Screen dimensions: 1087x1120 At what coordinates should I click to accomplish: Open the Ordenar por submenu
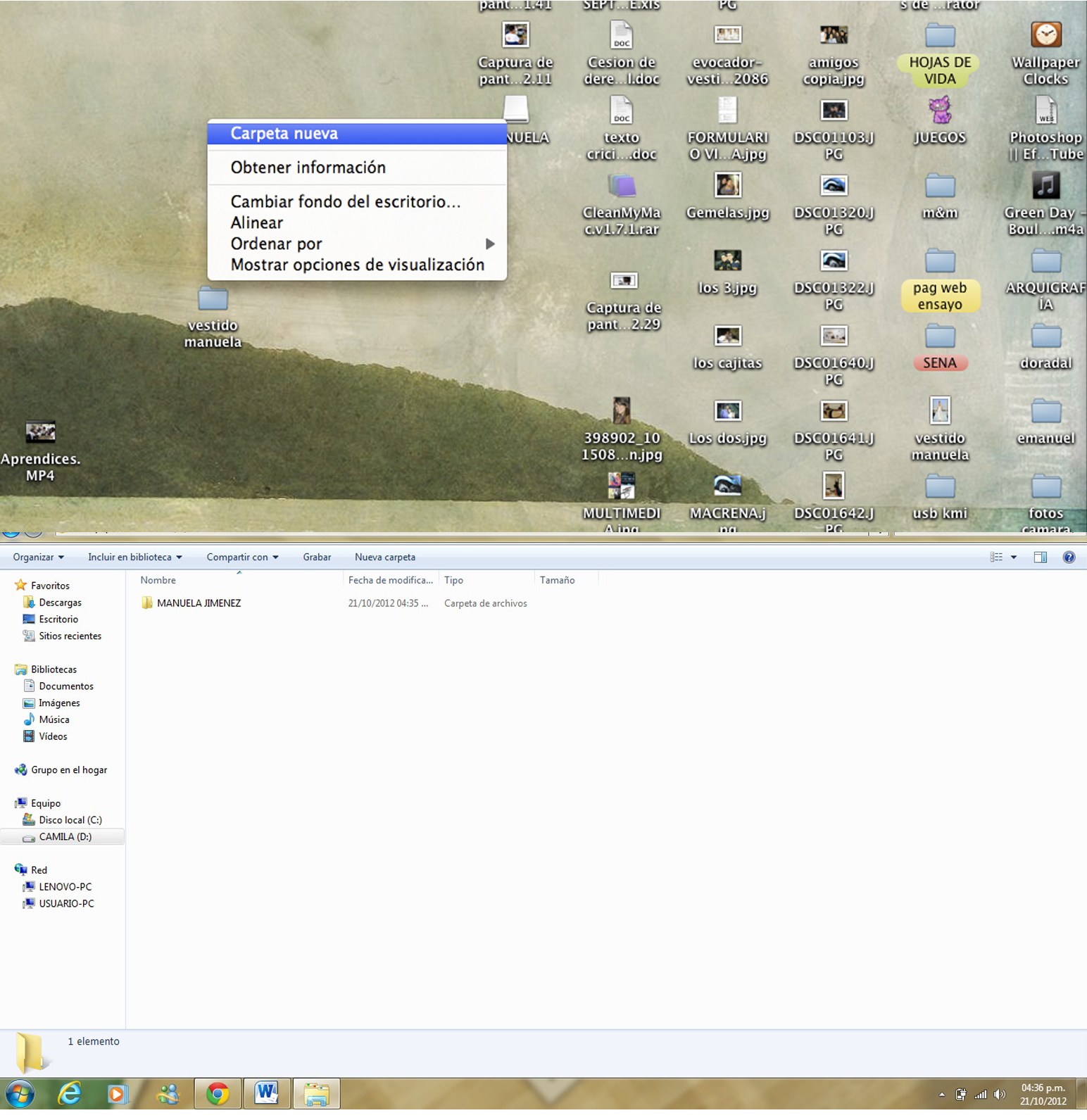click(x=277, y=244)
